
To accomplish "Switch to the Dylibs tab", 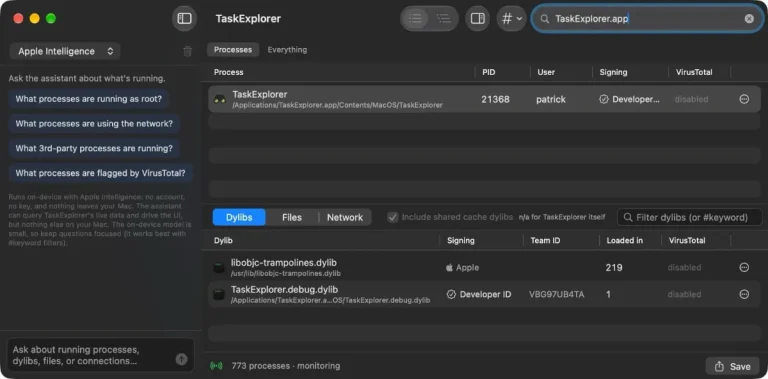I will (x=240, y=217).
